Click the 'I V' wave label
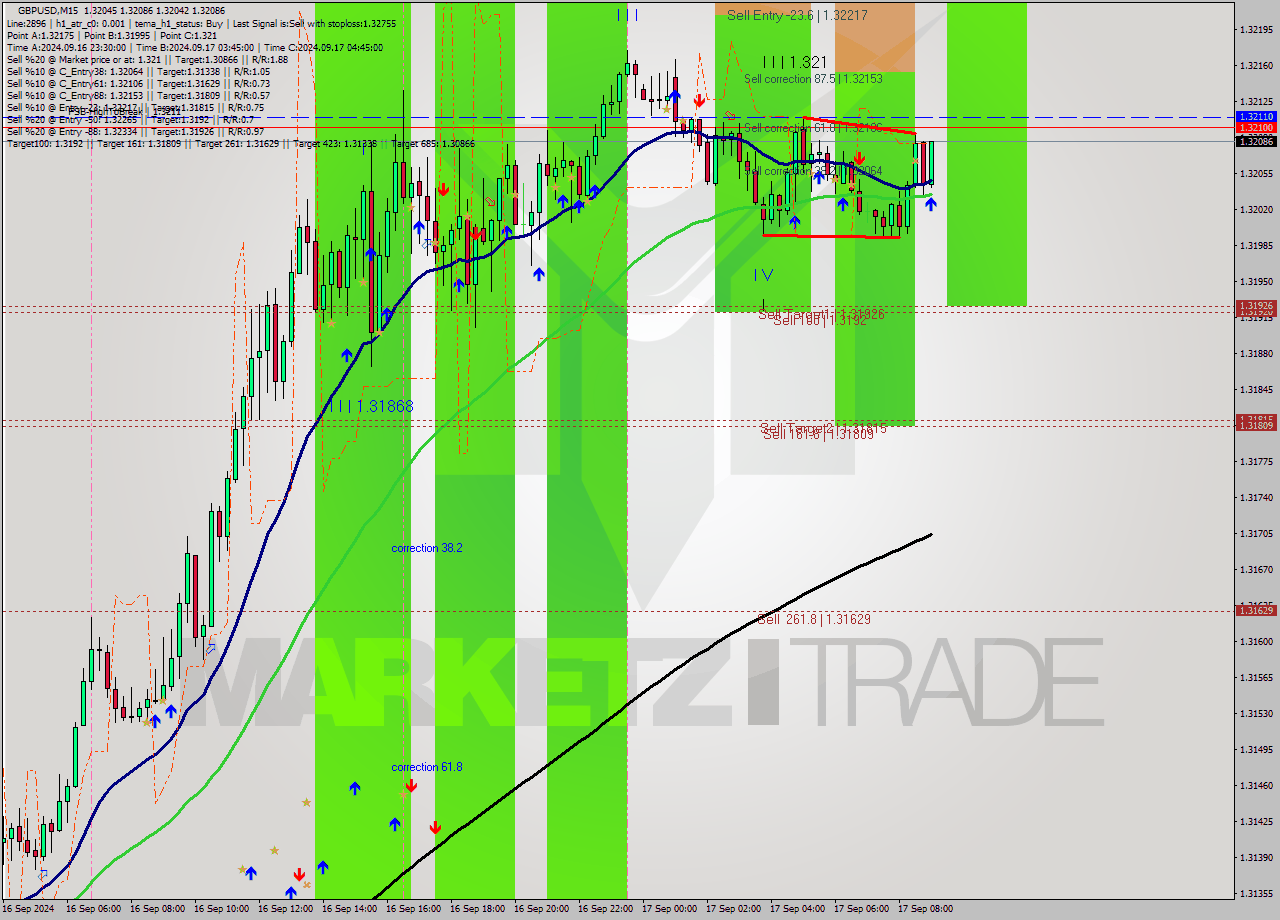The width and height of the screenshot is (1280, 920). tap(764, 274)
